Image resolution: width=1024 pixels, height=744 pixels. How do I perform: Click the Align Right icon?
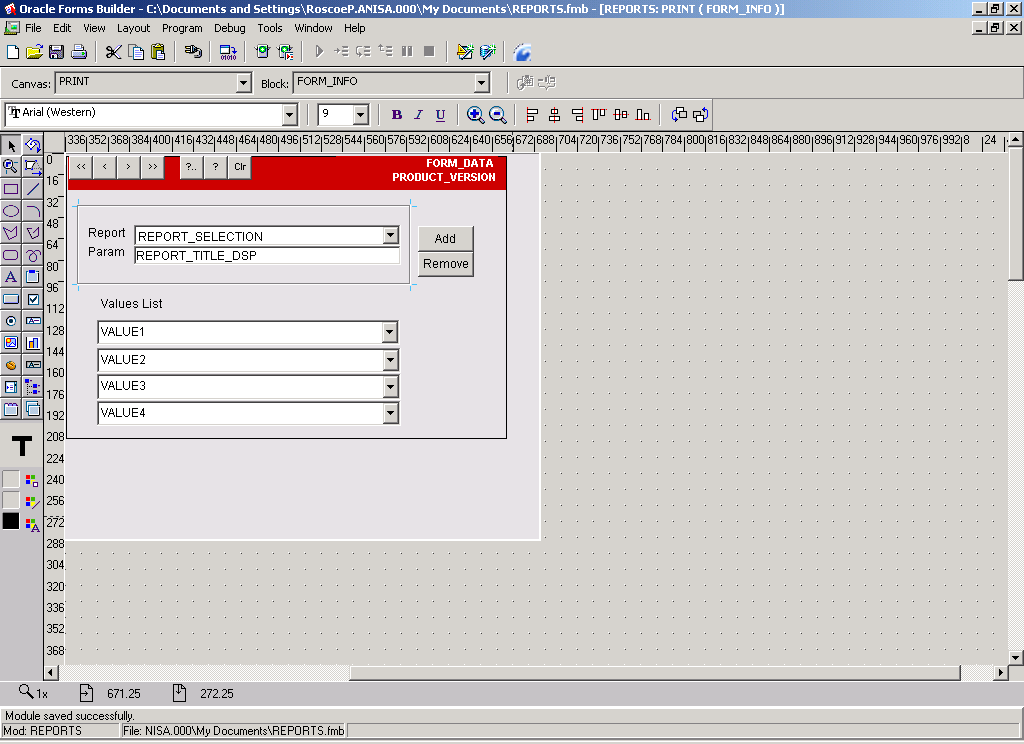(577, 115)
